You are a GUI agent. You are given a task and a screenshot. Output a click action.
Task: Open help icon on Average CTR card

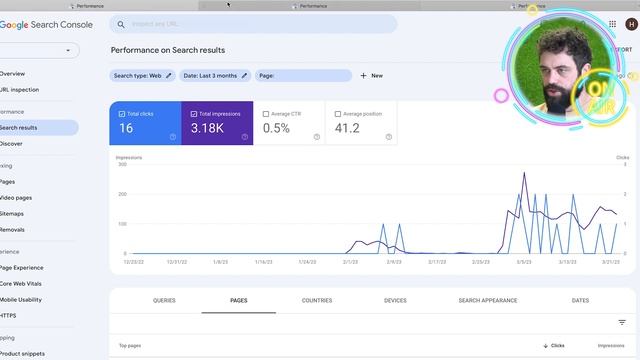pyautogui.click(x=317, y=137)
